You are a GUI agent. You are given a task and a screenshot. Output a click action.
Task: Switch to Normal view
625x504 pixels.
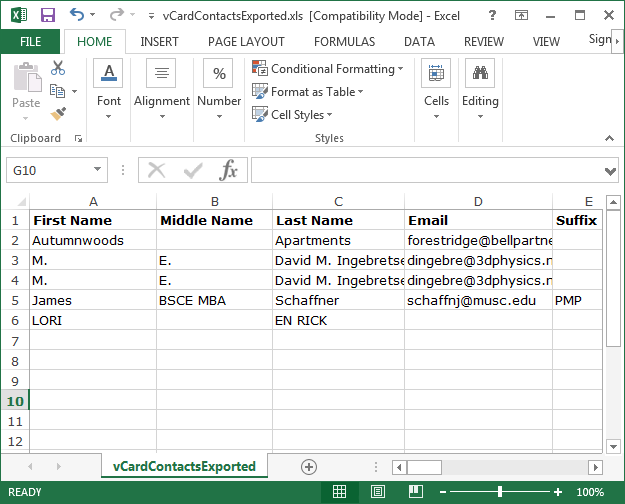[x=339, y=492]
